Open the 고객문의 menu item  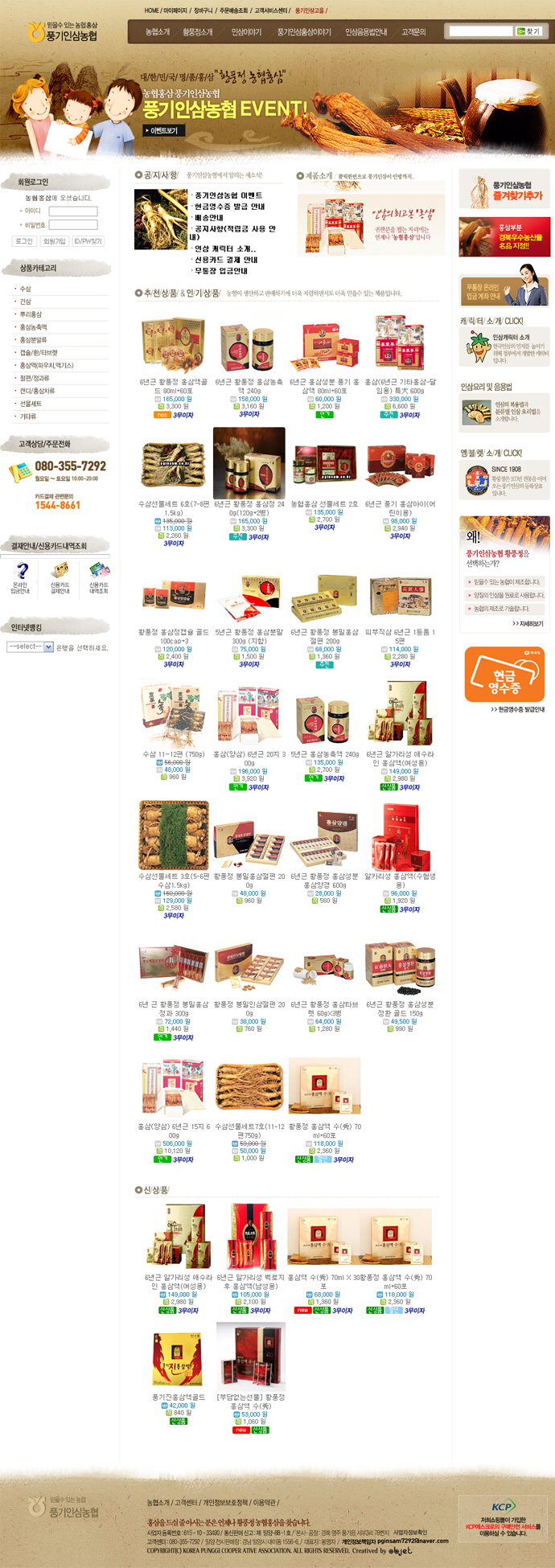click(413, 32)
